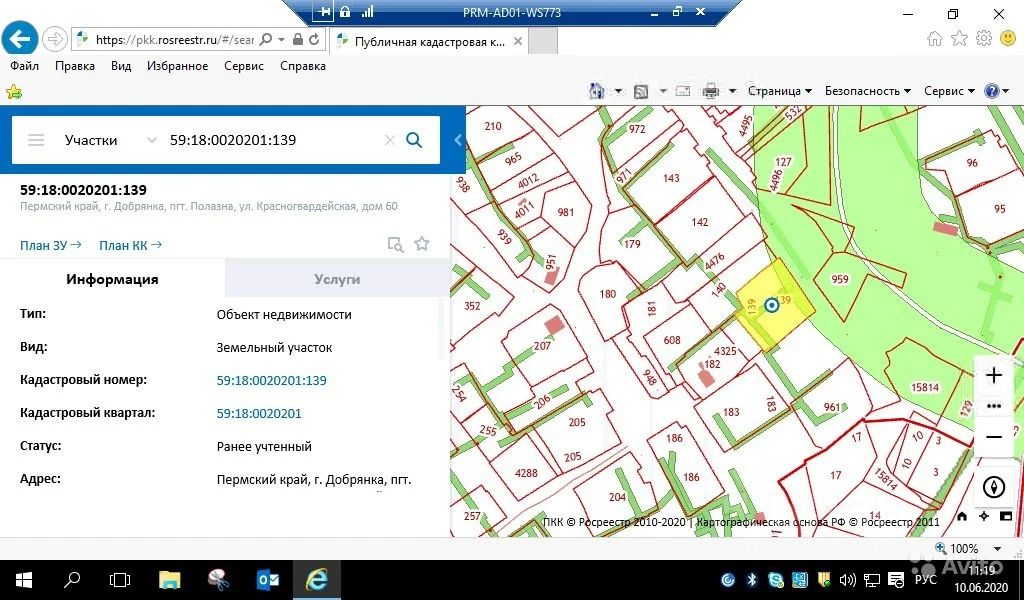Click the map home extent icon
Viewport: 1024px width, 600px height.
[x=962, y=516]
